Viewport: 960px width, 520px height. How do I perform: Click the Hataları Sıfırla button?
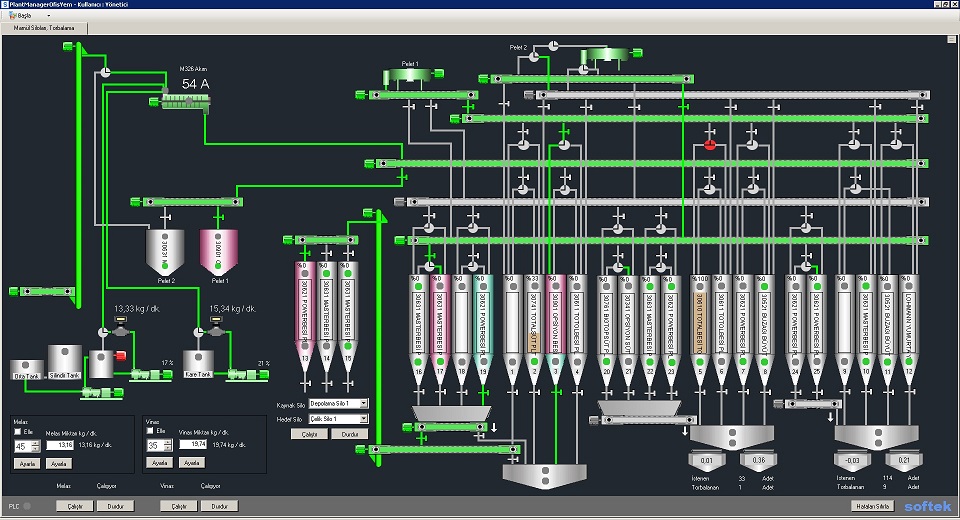(872, 507)
